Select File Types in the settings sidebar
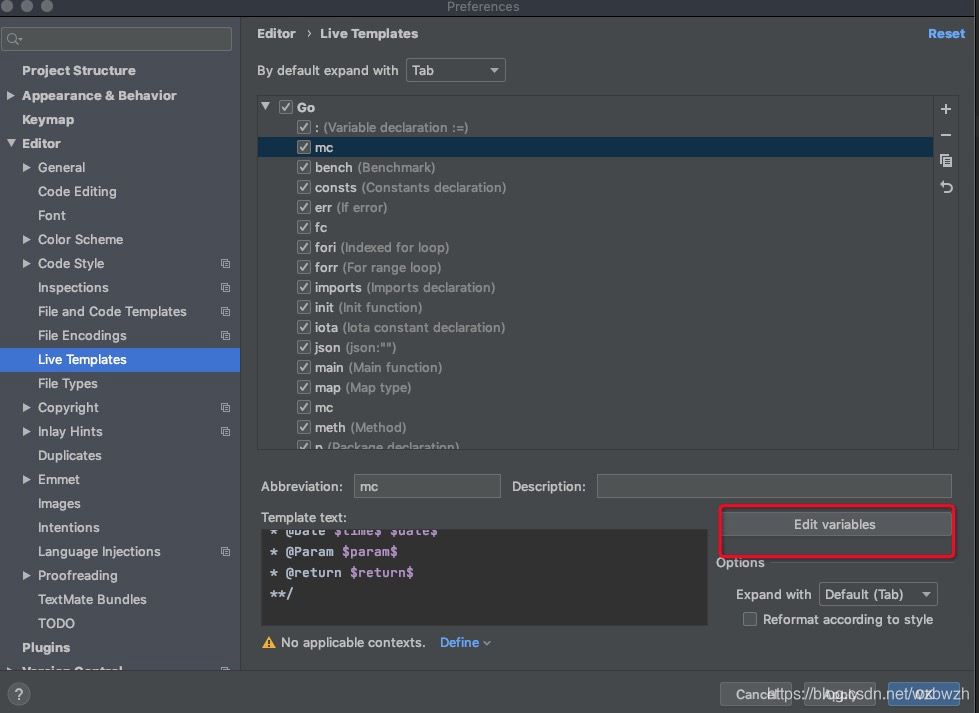The image size is (979, 713). tap(68, 384)
